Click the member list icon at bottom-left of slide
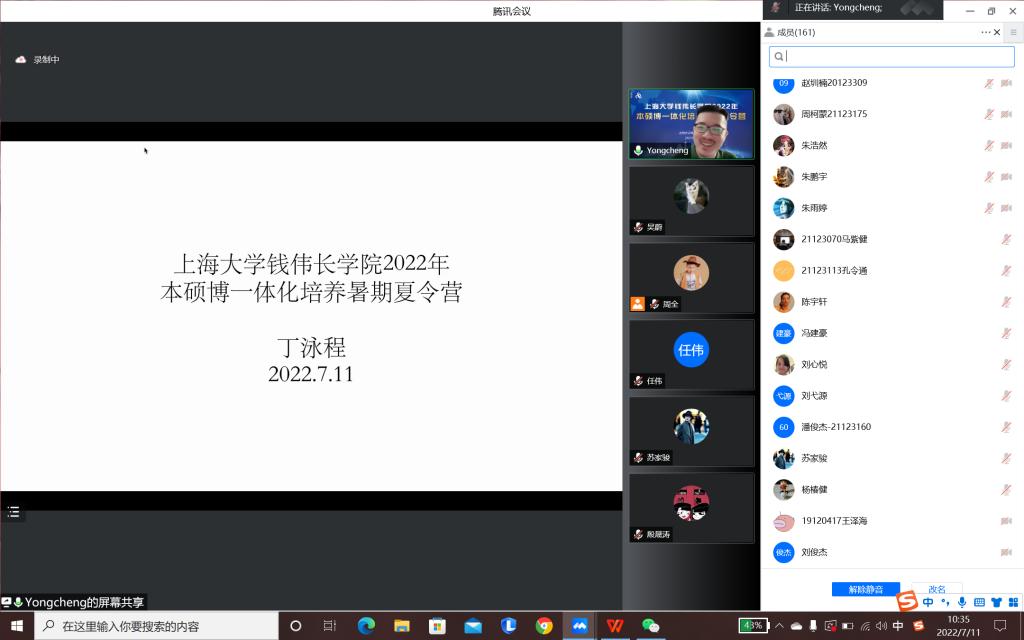 coord(13,512)
